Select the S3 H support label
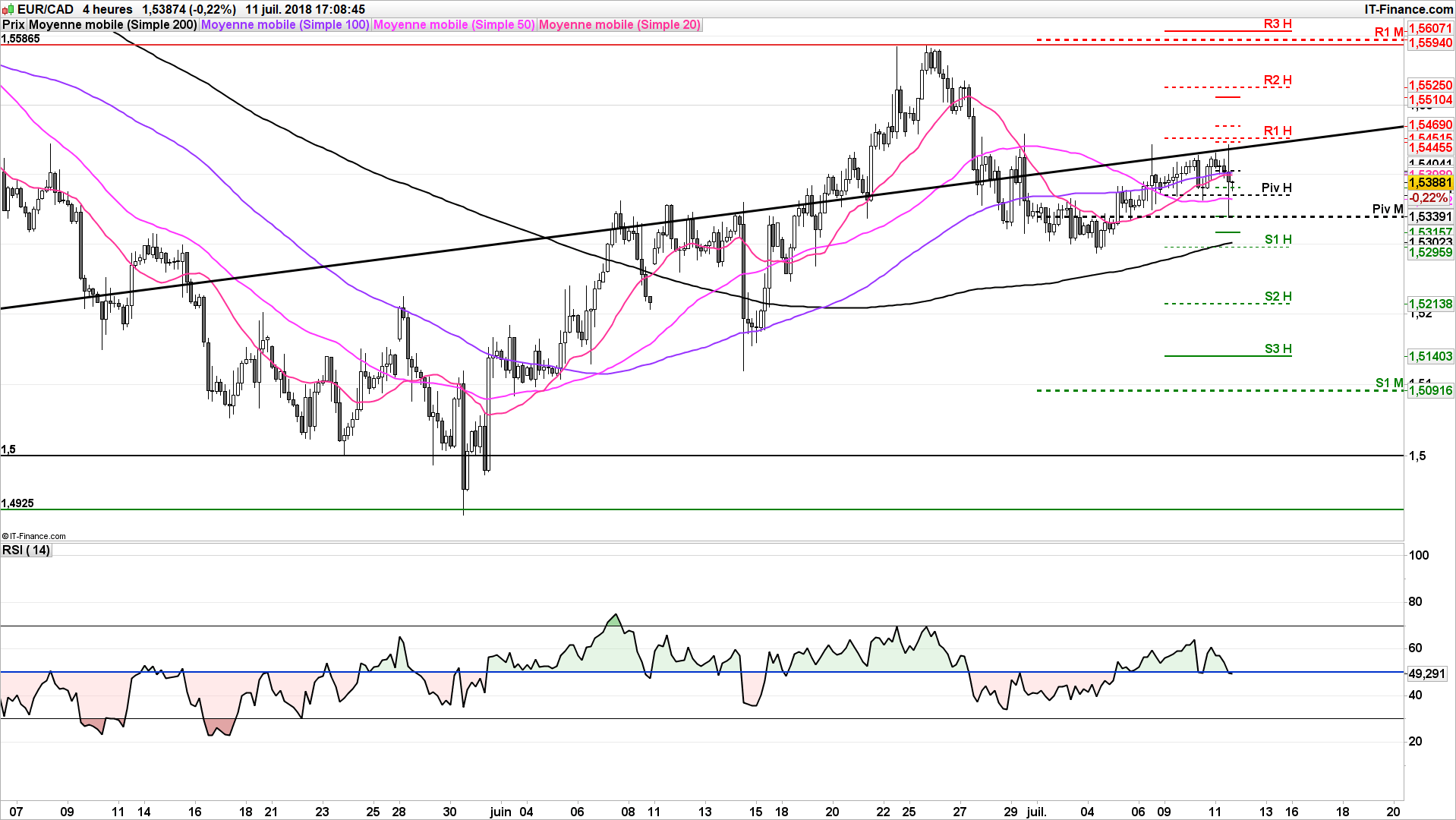 point(1278,349)
